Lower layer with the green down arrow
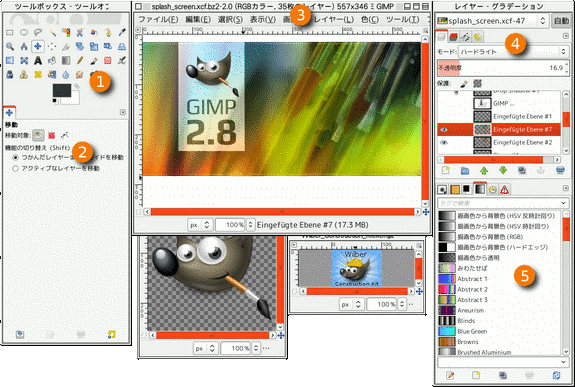This screenshot has width=575, height=387. (503, 171)
